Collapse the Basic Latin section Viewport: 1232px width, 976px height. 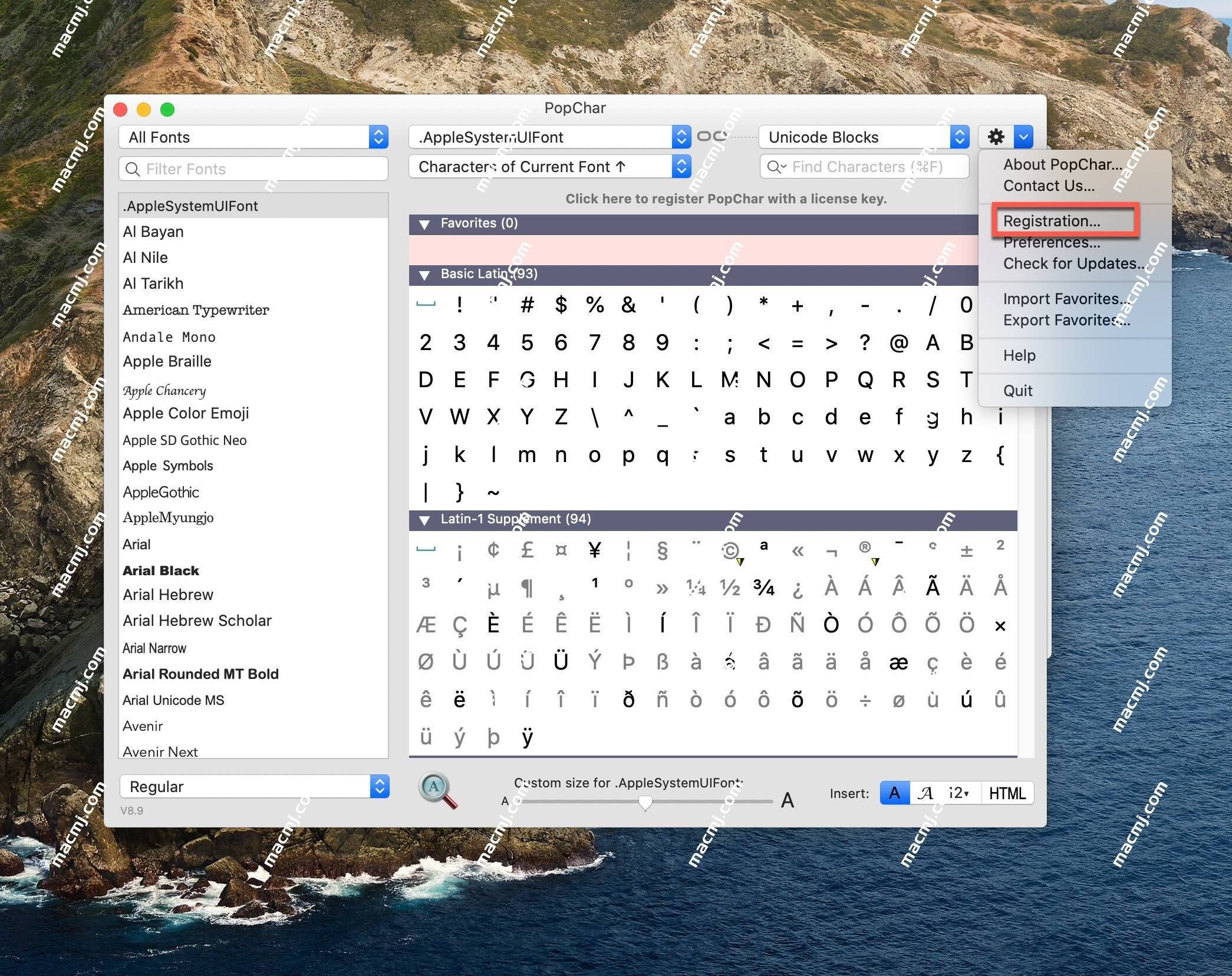(x=424, y=275)
